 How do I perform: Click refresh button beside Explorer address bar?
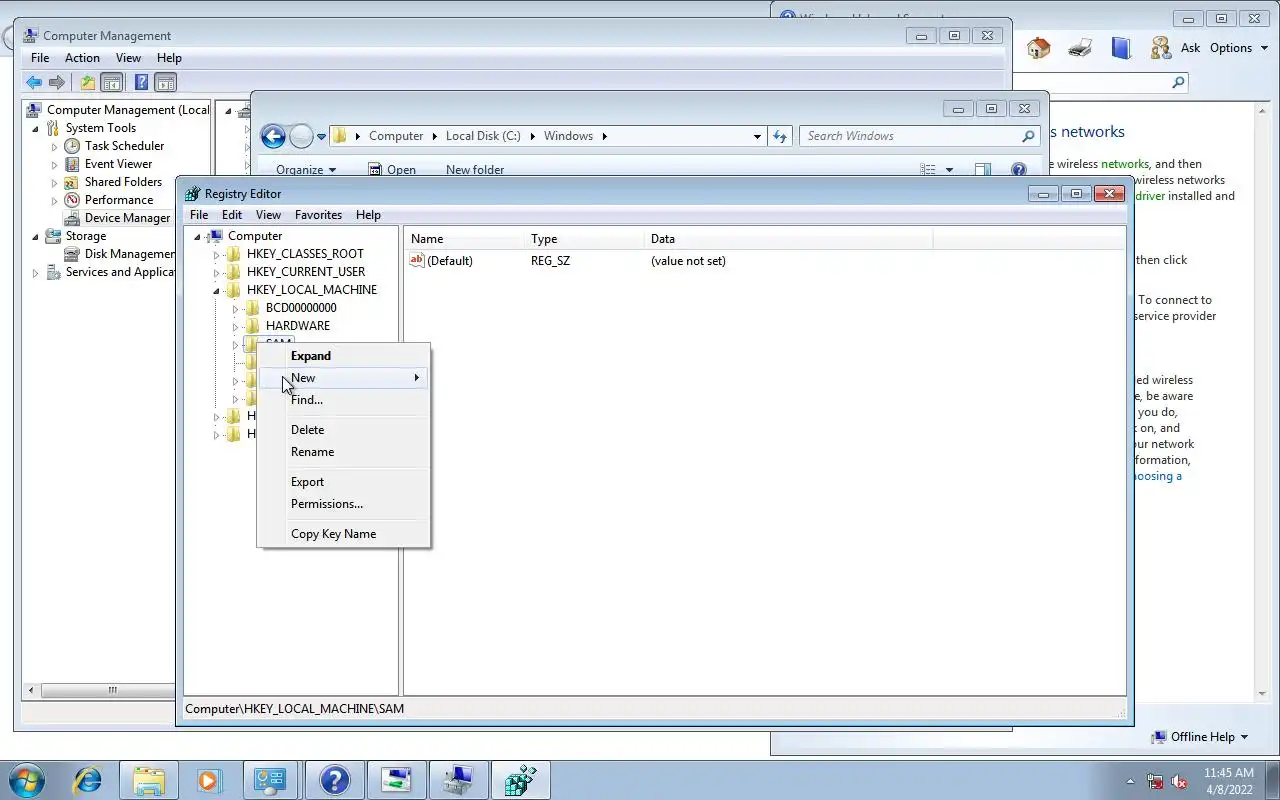(780, 136)
